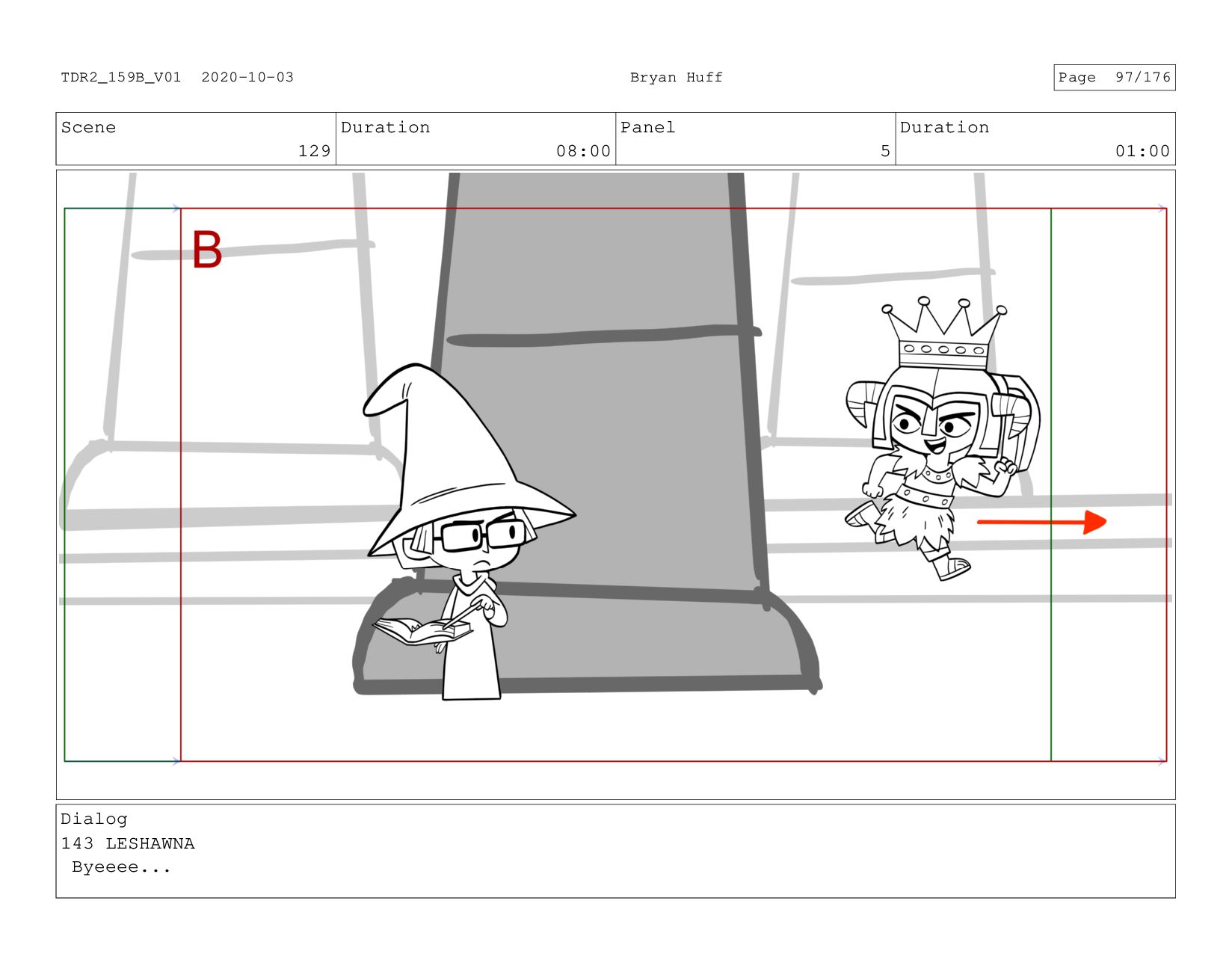The width and height of the screenshot is (1232, 954).
Task: Click the panel number 5
Action: 885,151
